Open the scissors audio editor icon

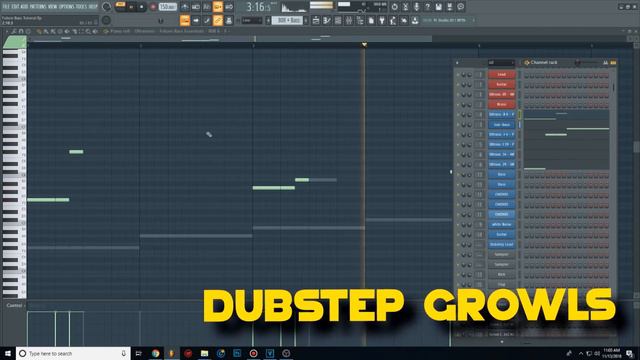405,7
